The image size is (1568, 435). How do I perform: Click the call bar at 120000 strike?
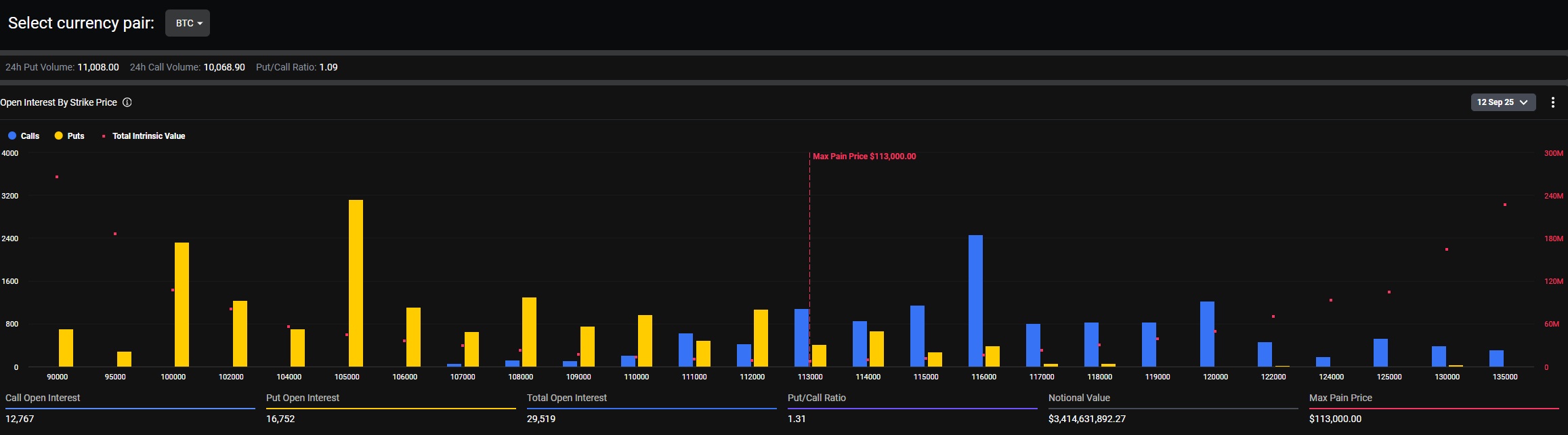tap(1207, 334)
